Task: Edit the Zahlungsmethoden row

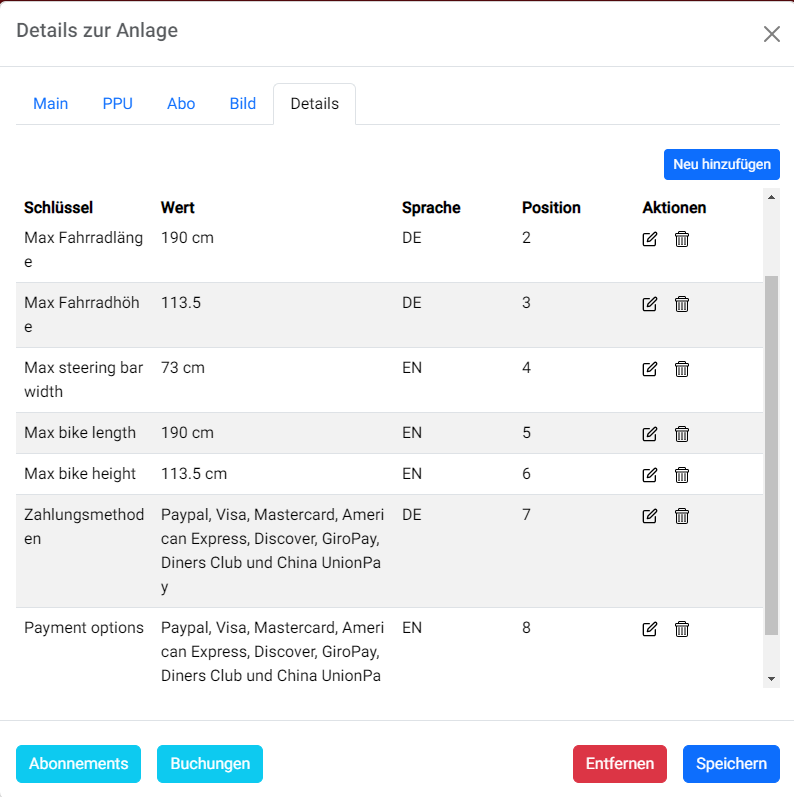Action: [650, 516]
